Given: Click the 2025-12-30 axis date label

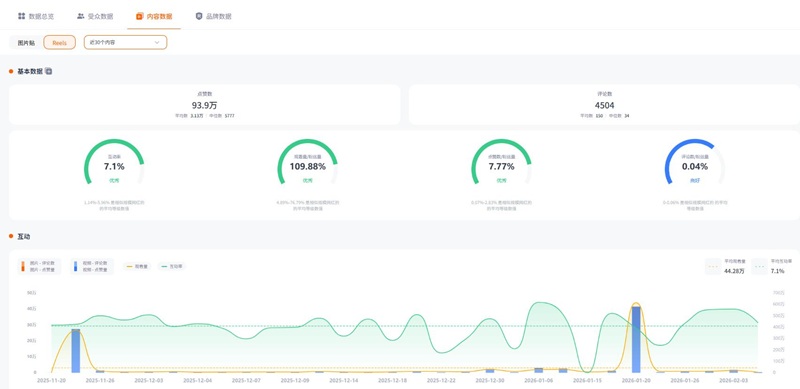Looking at the screenshot, I should [x=491, y=380].
